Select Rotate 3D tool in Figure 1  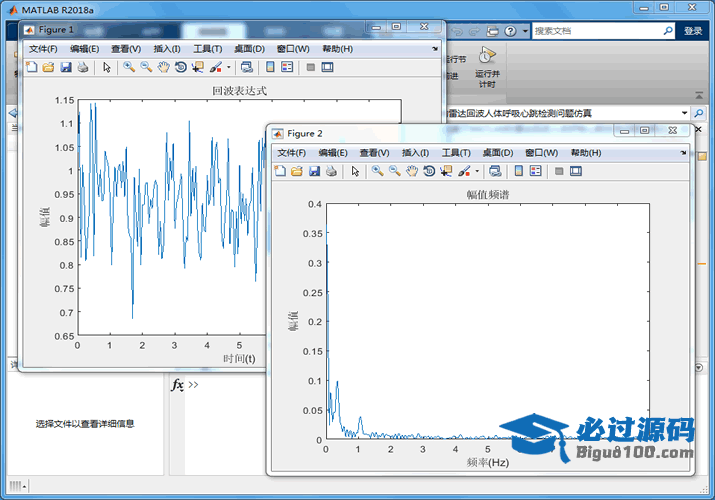click(x=181, y=67)
